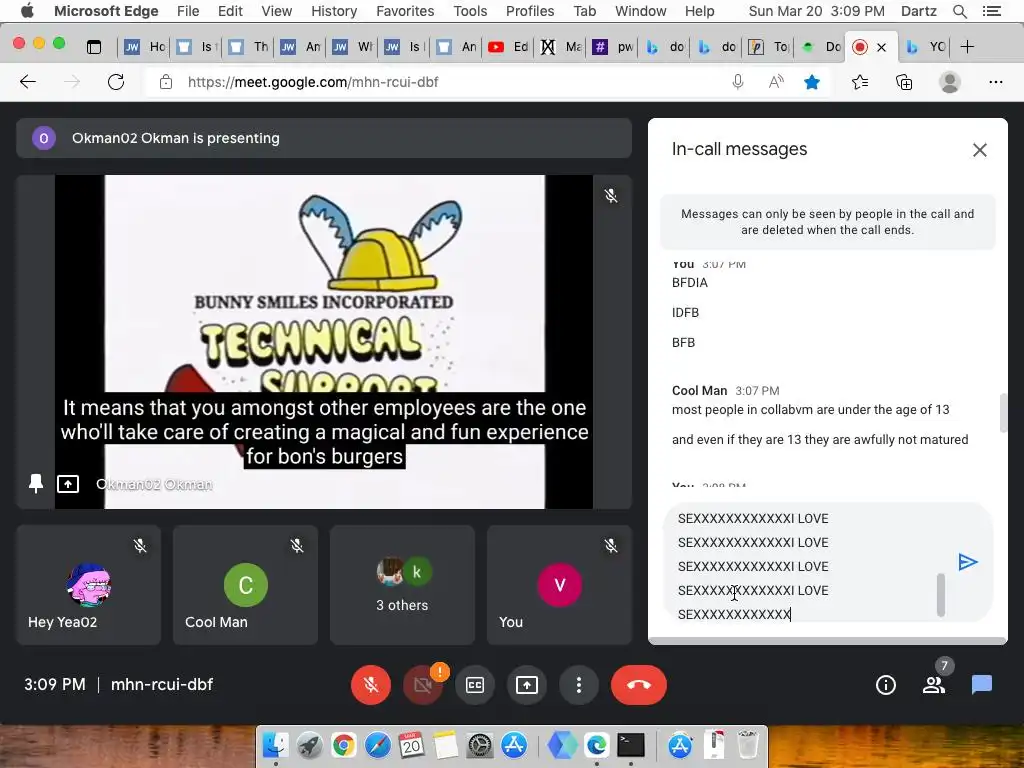Select the Hey Yea02 participant tile
The image size is (1024, 768).
click(89, 585)
